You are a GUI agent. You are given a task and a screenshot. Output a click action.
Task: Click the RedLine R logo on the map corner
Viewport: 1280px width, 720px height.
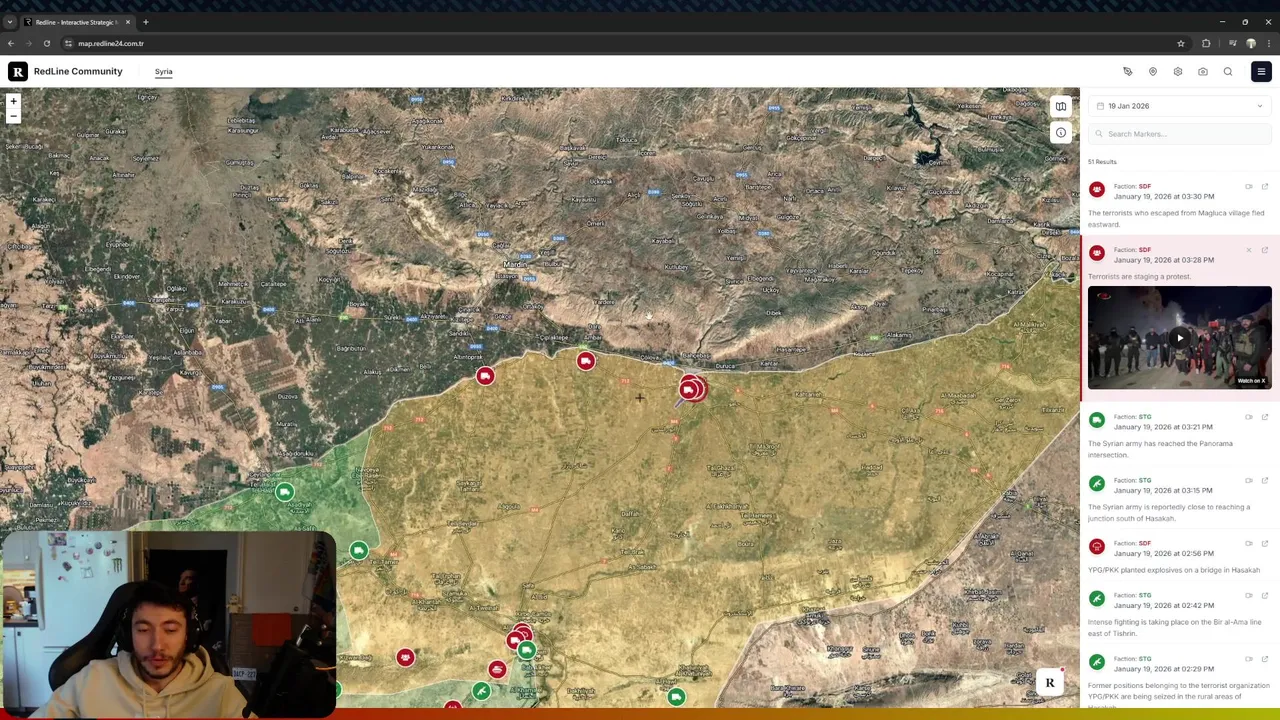[x=1050, y=683]
